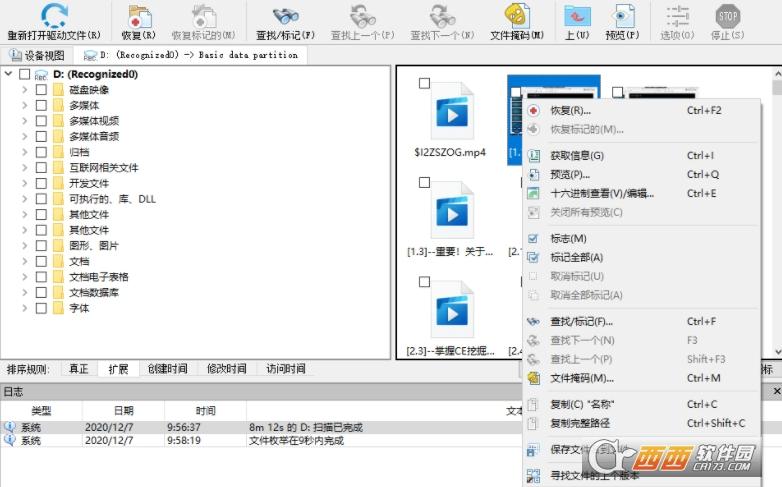
Task: Choose 复制完整路径 in context menu
Action: coord(642,423)
